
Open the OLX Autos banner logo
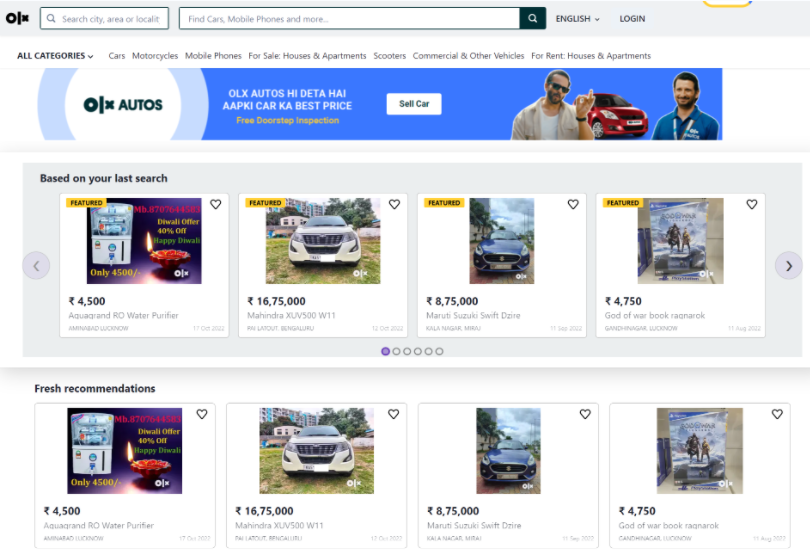pyautogui.click(x=123, y=105)
